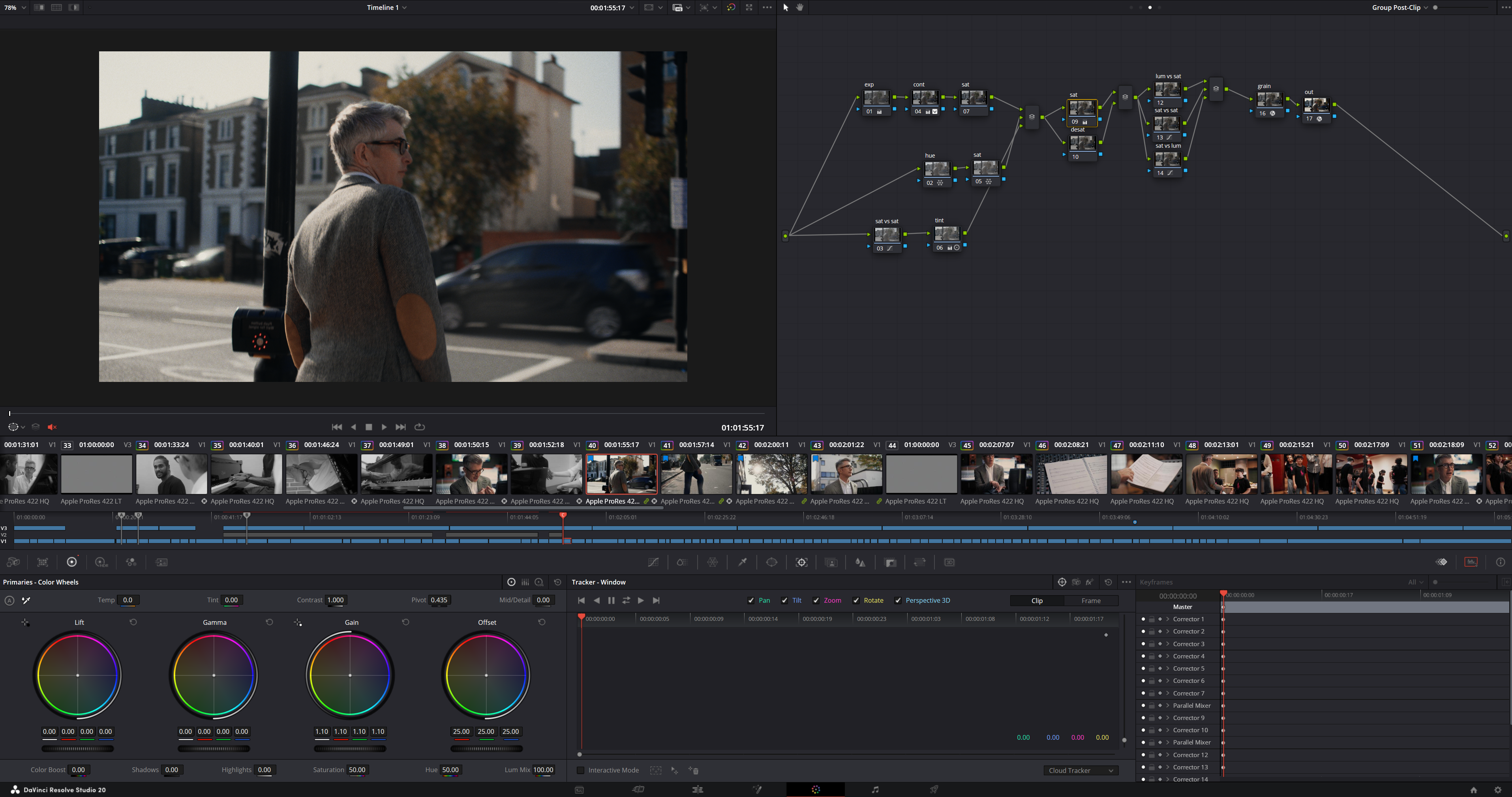Screen dimensions: 1512x797
Task: Reset the Gamma color wheel
Action: coord(269,622)
